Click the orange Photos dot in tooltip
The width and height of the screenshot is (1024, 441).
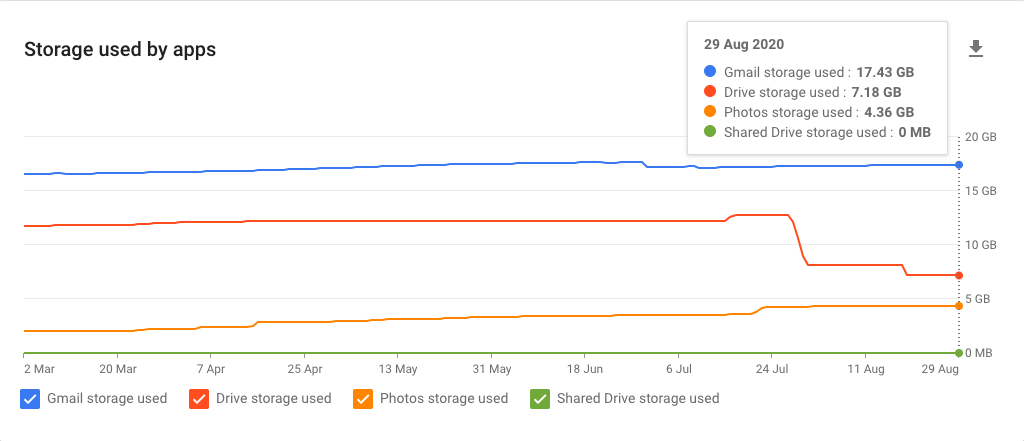(711, 112)
